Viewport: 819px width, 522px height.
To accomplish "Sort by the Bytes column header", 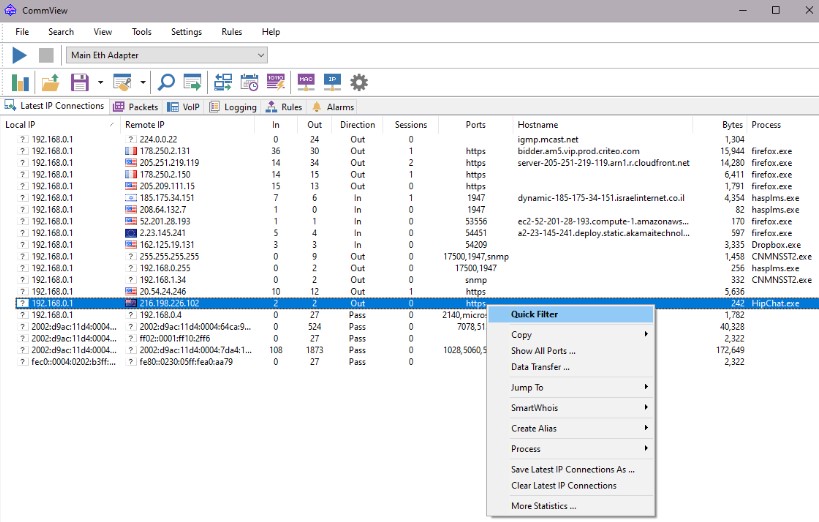I will coord(732,125).
